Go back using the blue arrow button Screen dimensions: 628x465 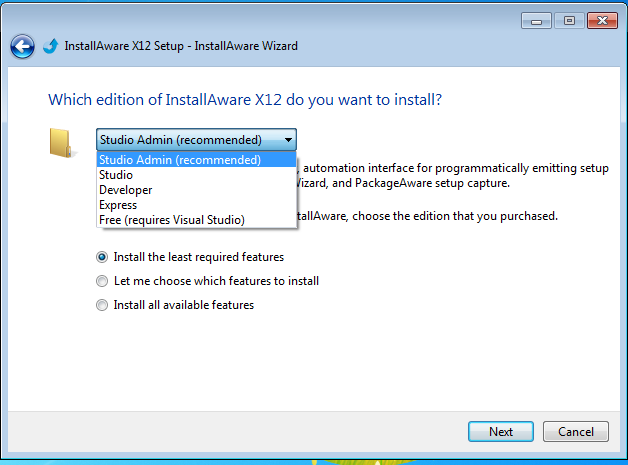[22, 47]
